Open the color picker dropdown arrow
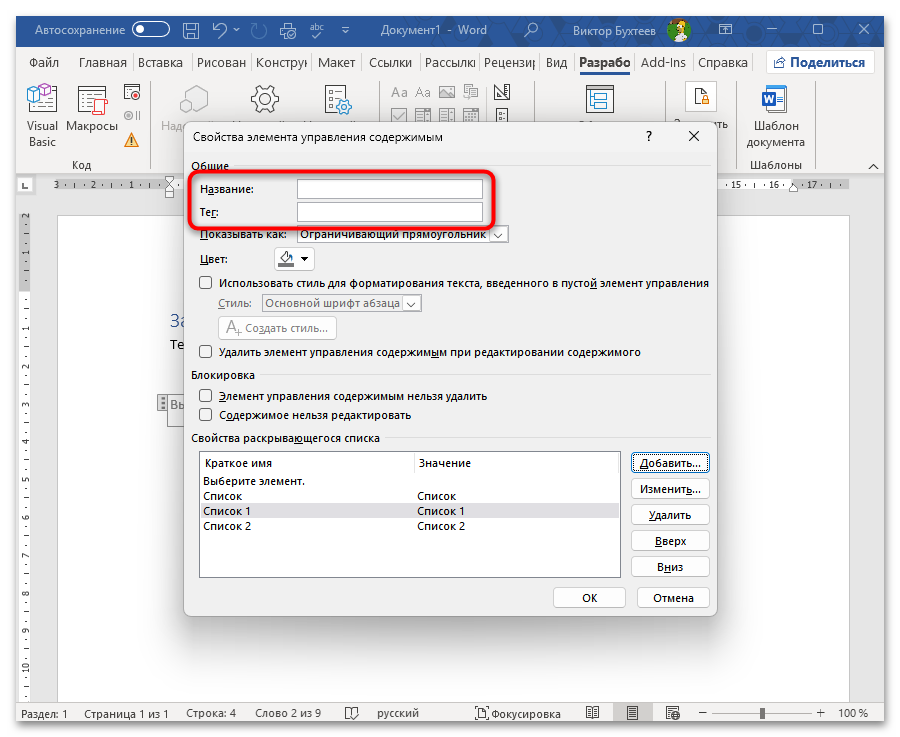This screenshot has height=737, width=900. [305, 259]
